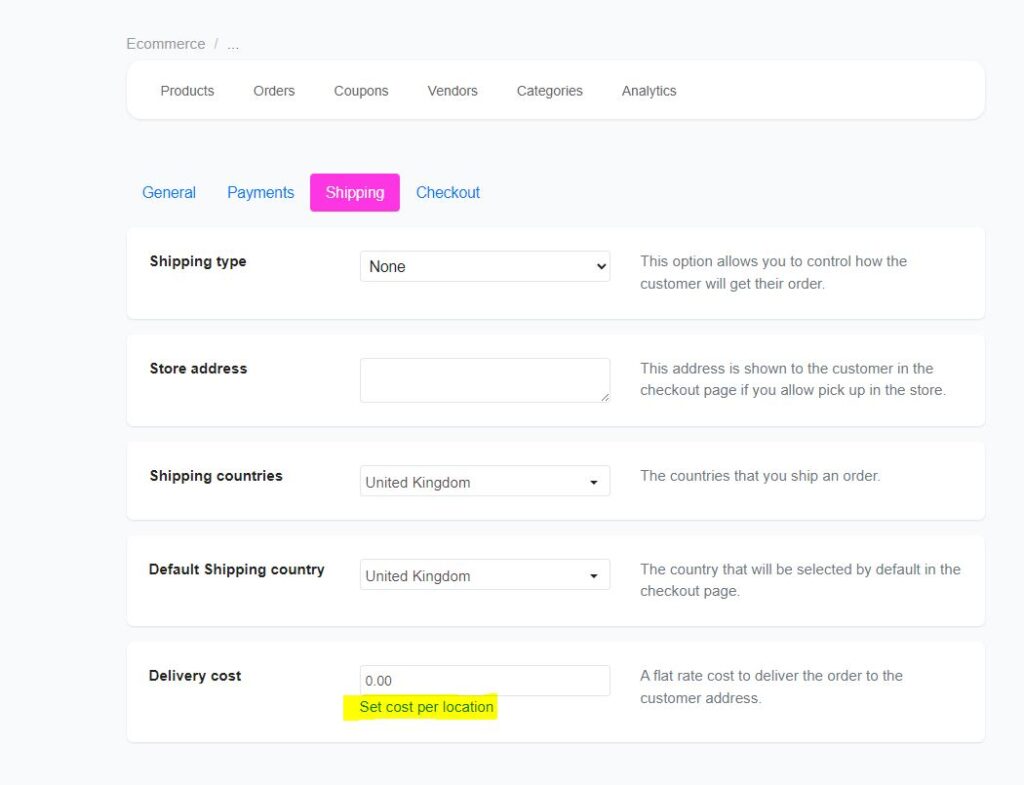Click the Shipping countries dropdown arrow
This screenshot has height=785, width=1024.
[x=594, y=483]
